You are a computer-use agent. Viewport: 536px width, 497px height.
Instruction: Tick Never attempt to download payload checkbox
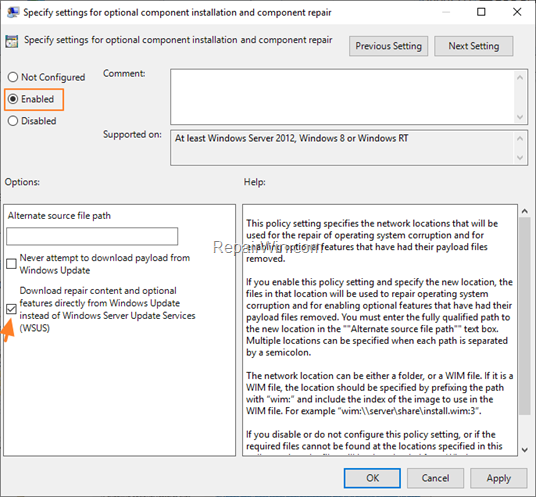(x=11, y=264)
